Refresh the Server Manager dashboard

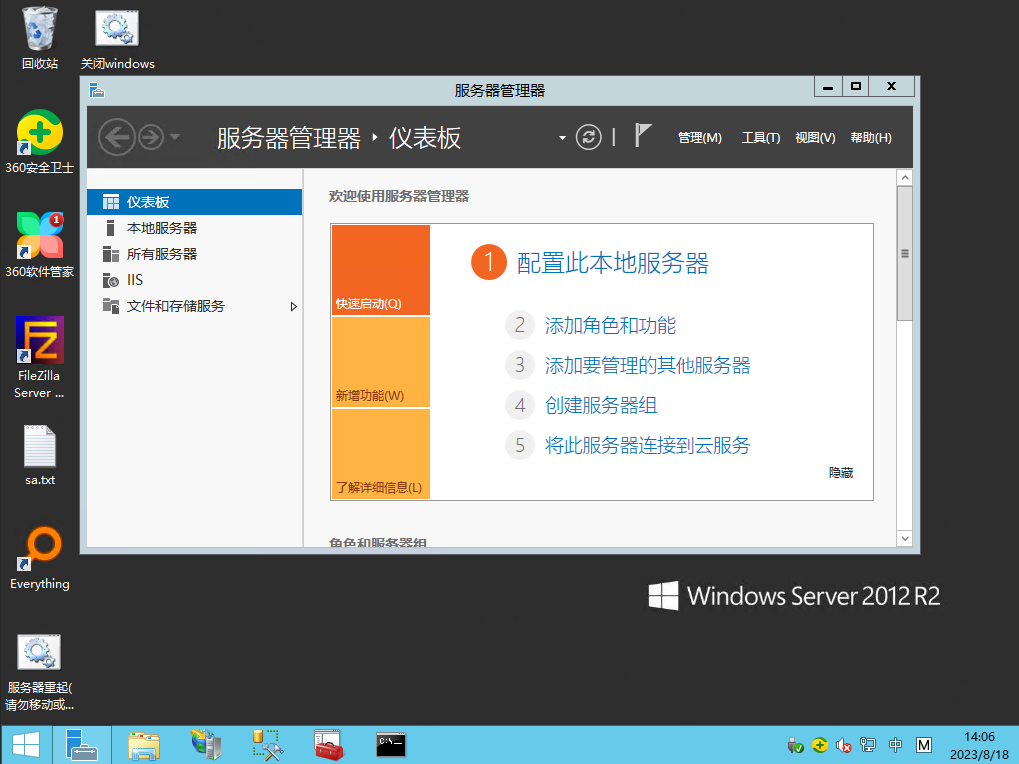589,137
